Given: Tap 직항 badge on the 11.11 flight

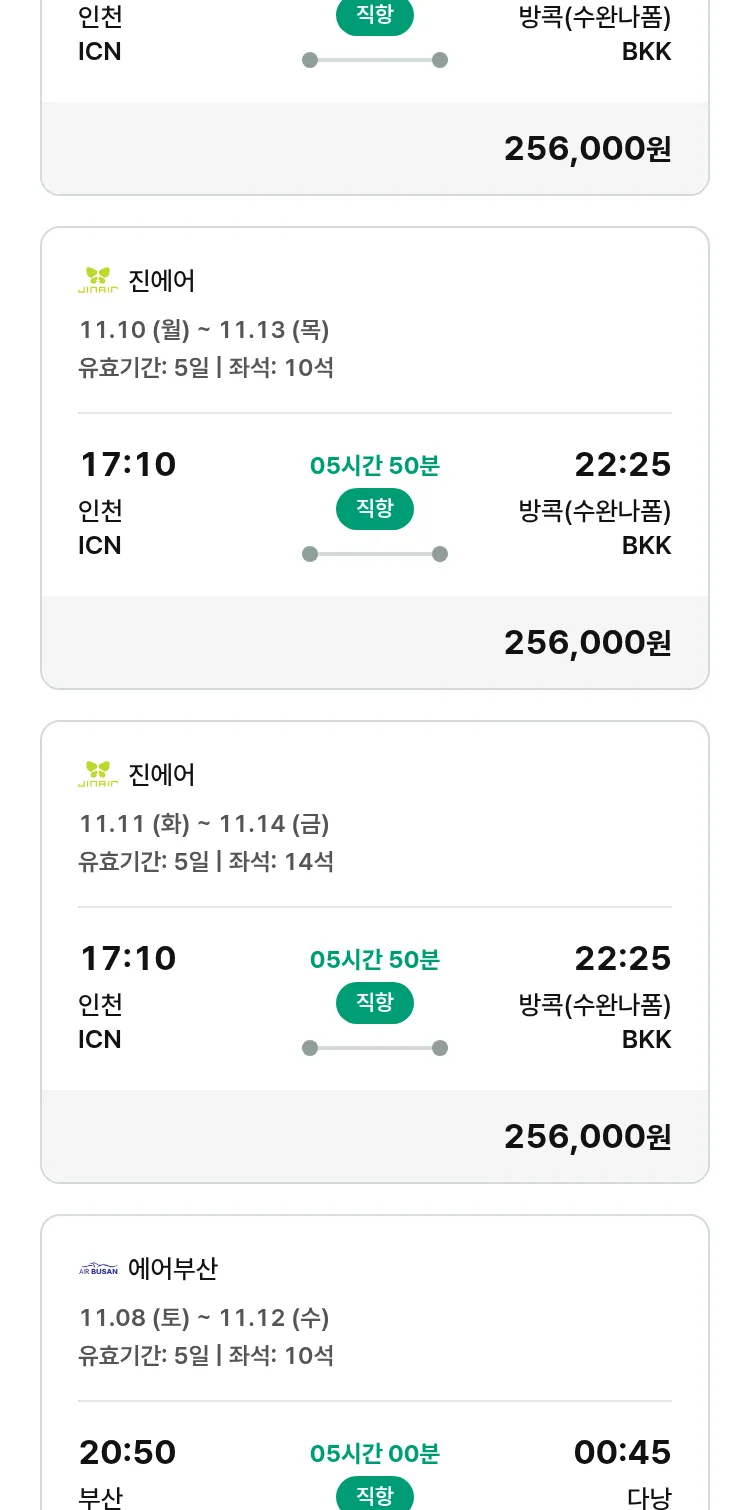Looking at the screenshot, I should 375,1003.
